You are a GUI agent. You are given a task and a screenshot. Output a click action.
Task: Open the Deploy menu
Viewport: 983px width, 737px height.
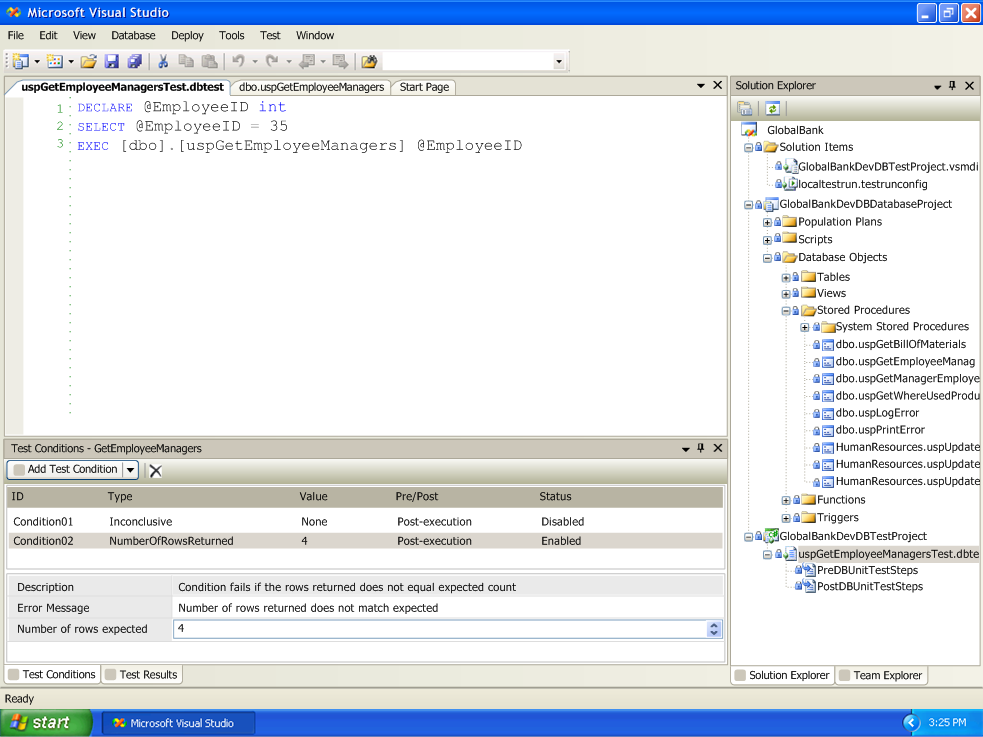(187, 36)
